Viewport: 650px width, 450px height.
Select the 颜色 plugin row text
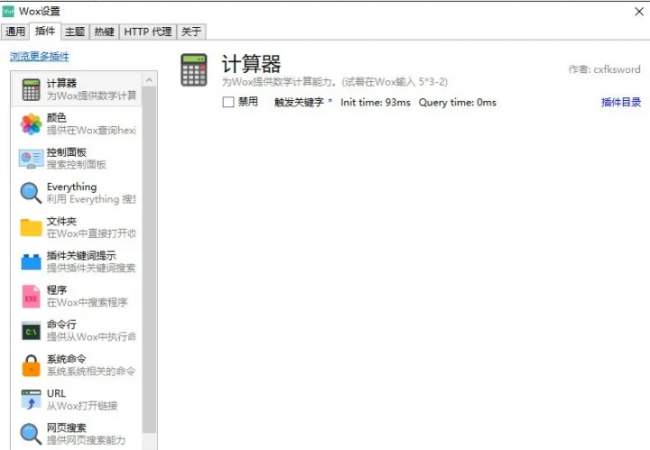click(56, 118)
